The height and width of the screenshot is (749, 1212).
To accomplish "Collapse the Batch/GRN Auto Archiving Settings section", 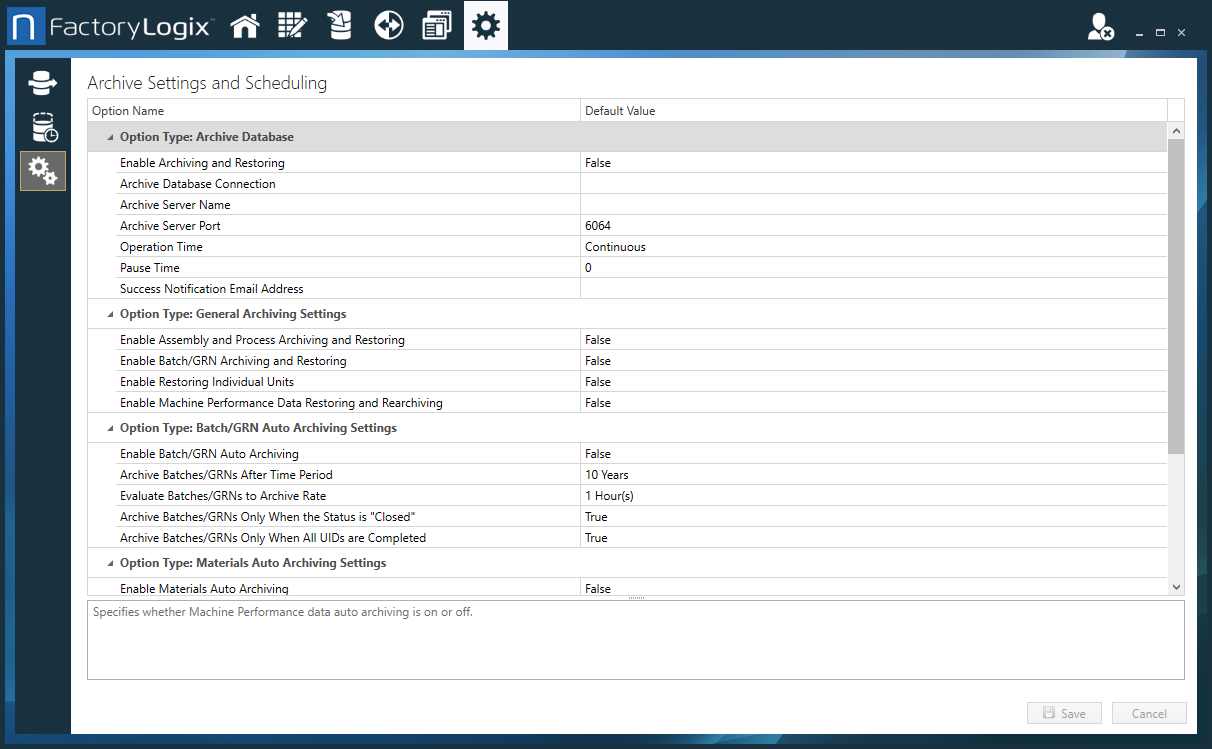I will [x=108, y=427].
